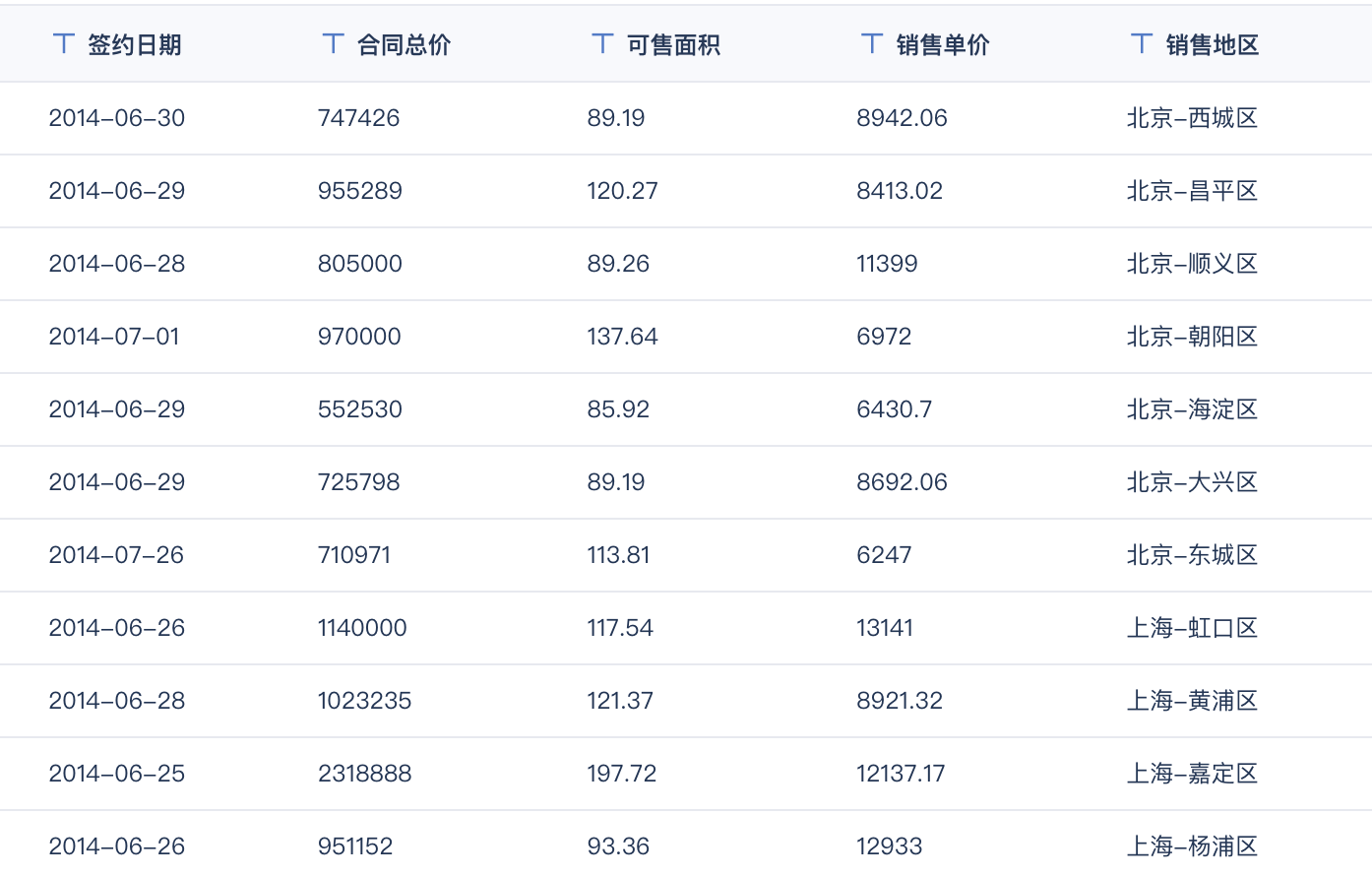Select the date cell 2014-07-26
1372x876 pixels.
click(116, 555)
